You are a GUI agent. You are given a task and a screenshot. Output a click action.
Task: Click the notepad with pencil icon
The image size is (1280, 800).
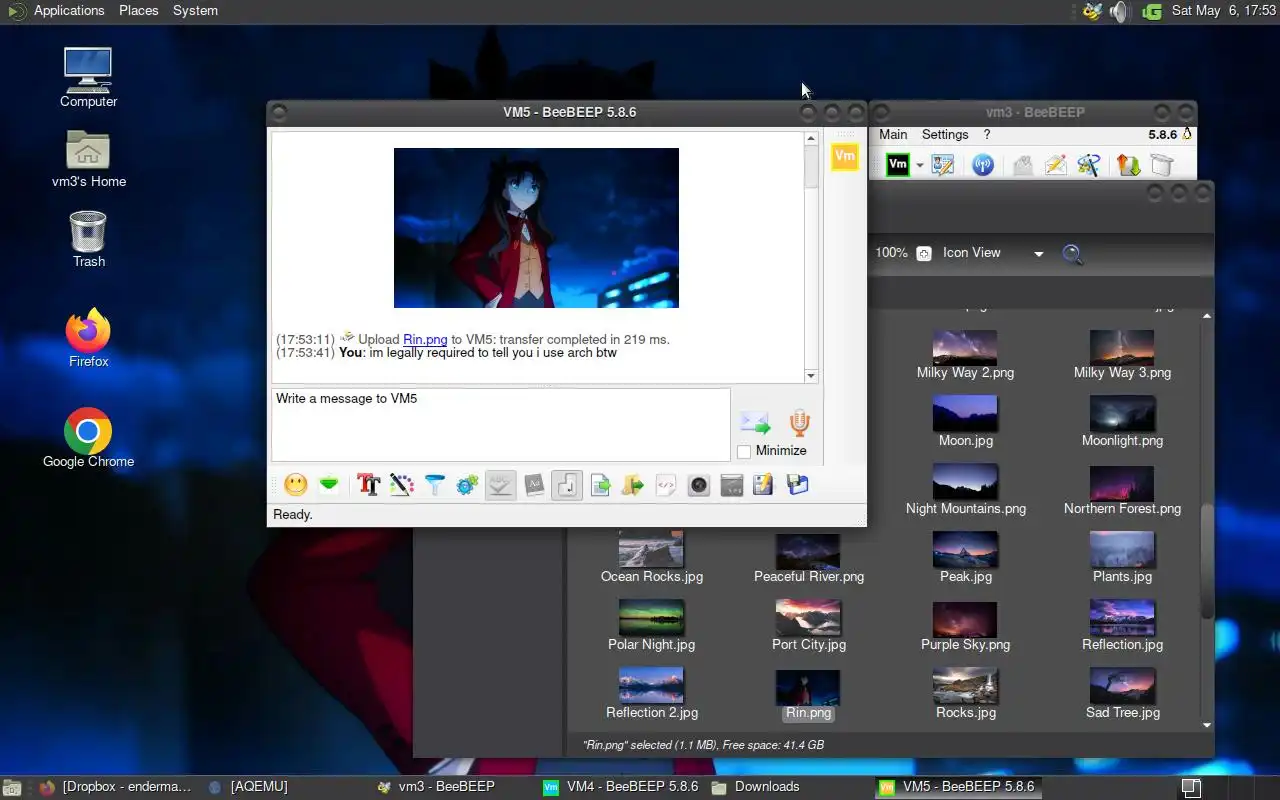tap(763, 485)
